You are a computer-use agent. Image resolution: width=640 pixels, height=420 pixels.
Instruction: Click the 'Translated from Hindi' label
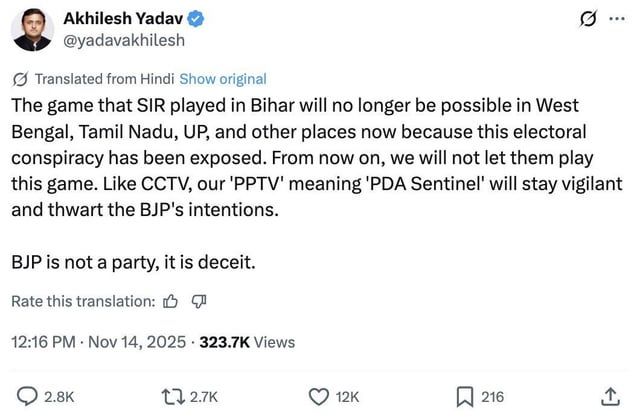(105, 79)
